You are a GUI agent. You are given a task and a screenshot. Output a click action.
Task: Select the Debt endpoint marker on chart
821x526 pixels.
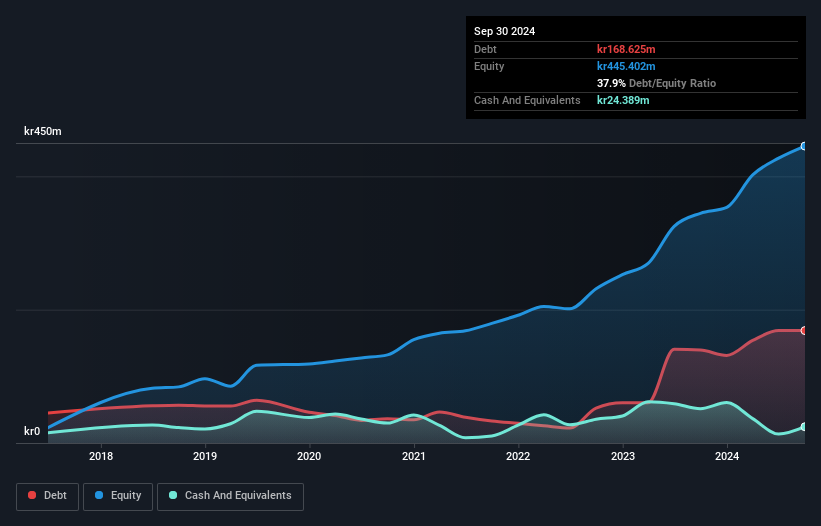tap(804, 331)
